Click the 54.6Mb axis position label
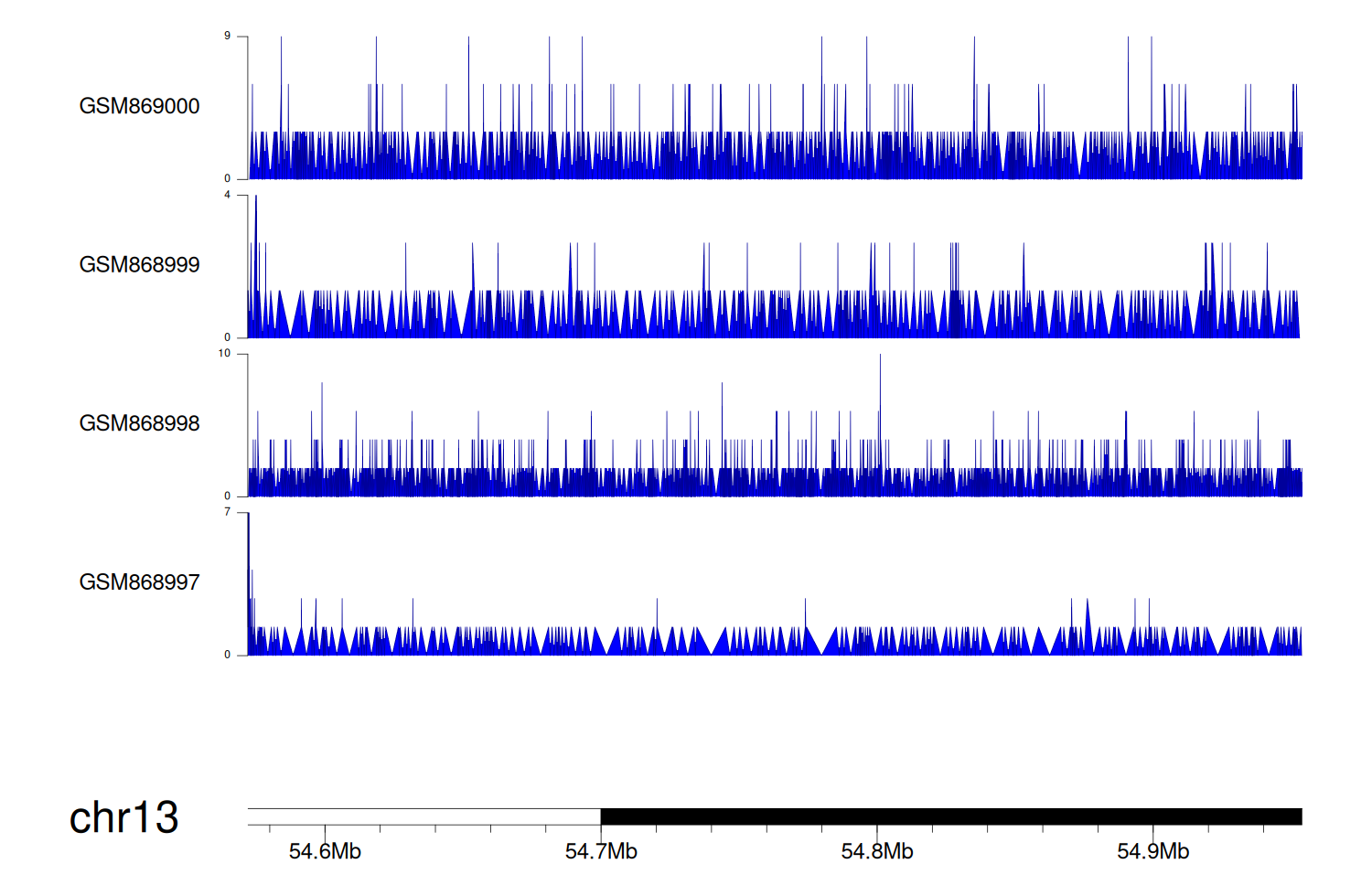1372x896 pixels. 325,852
